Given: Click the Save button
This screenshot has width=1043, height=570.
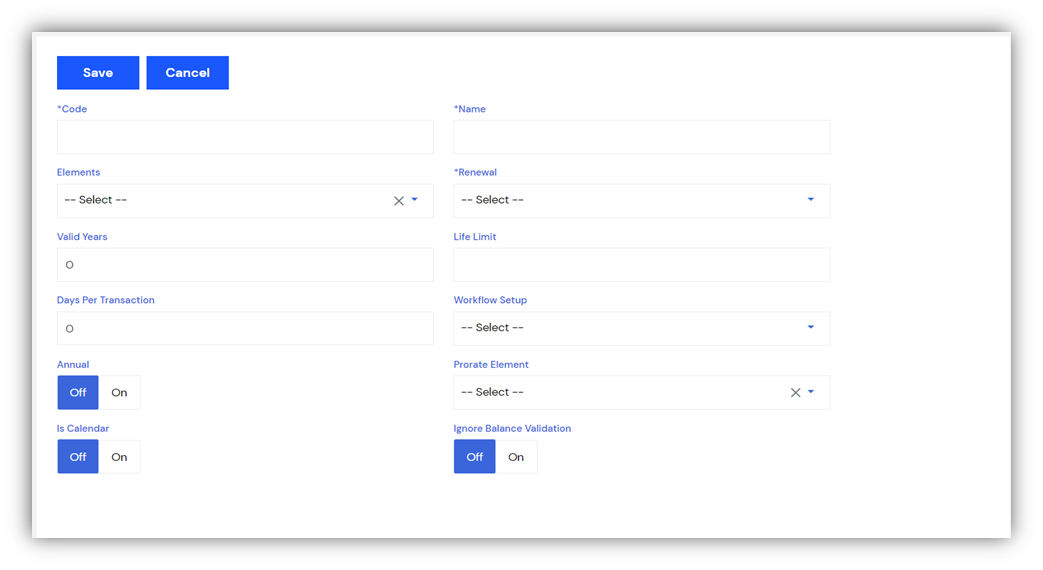Looking at the screenshot, I should click(98, 72).
